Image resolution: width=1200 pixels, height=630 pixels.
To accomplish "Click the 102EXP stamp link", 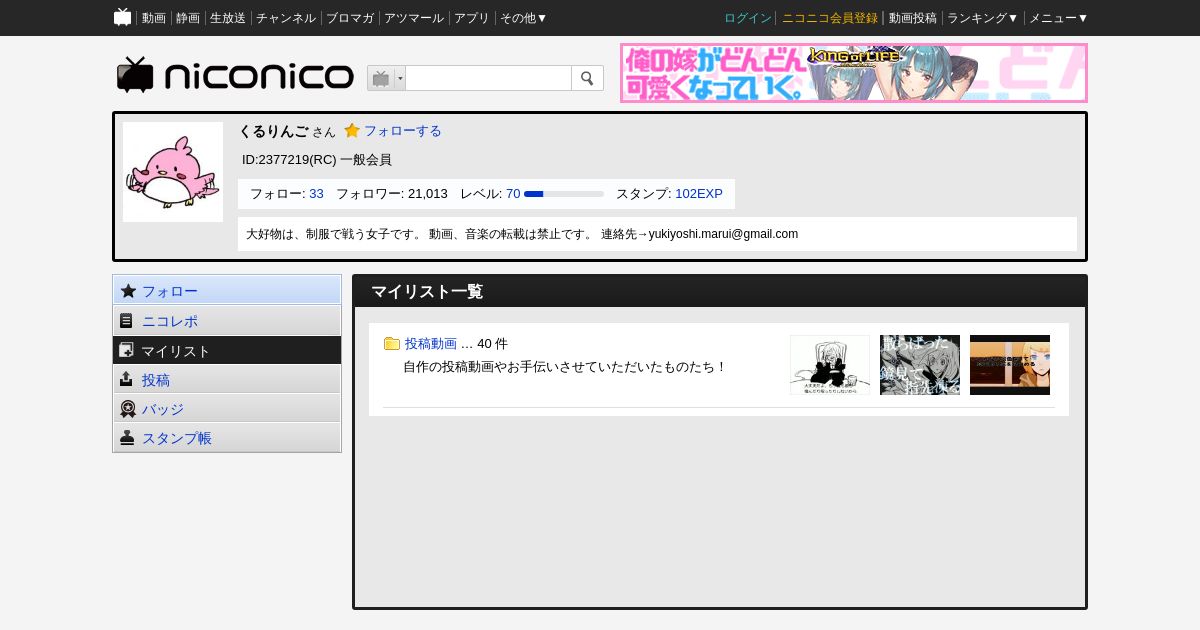I will coord(699,194).
